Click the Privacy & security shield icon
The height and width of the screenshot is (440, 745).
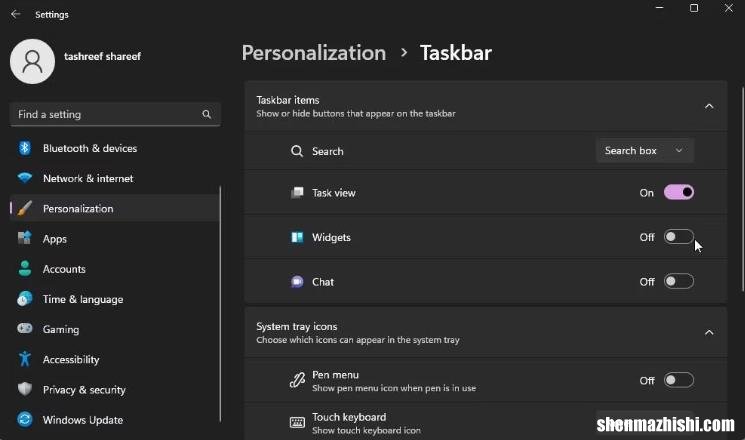[25, 389]
